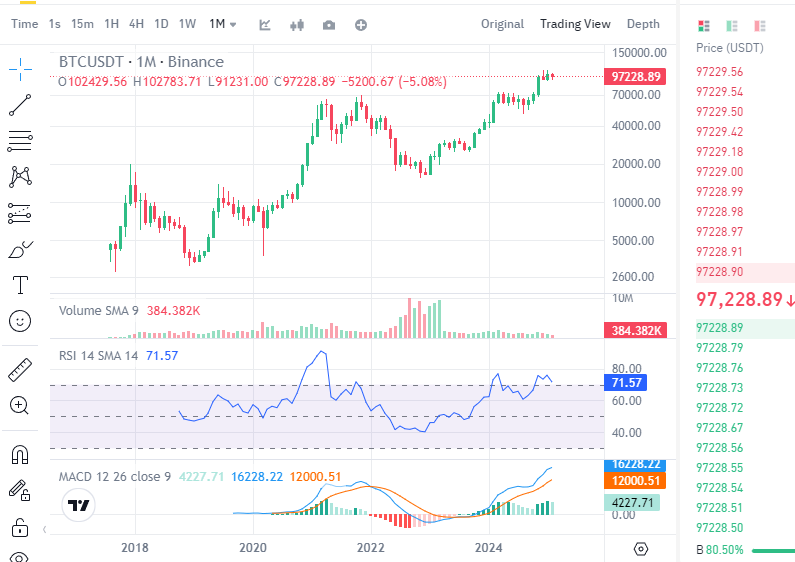This screenshot has height=562, width=795.
Task: Click the plus circle add icon
Action: point(361,25)
